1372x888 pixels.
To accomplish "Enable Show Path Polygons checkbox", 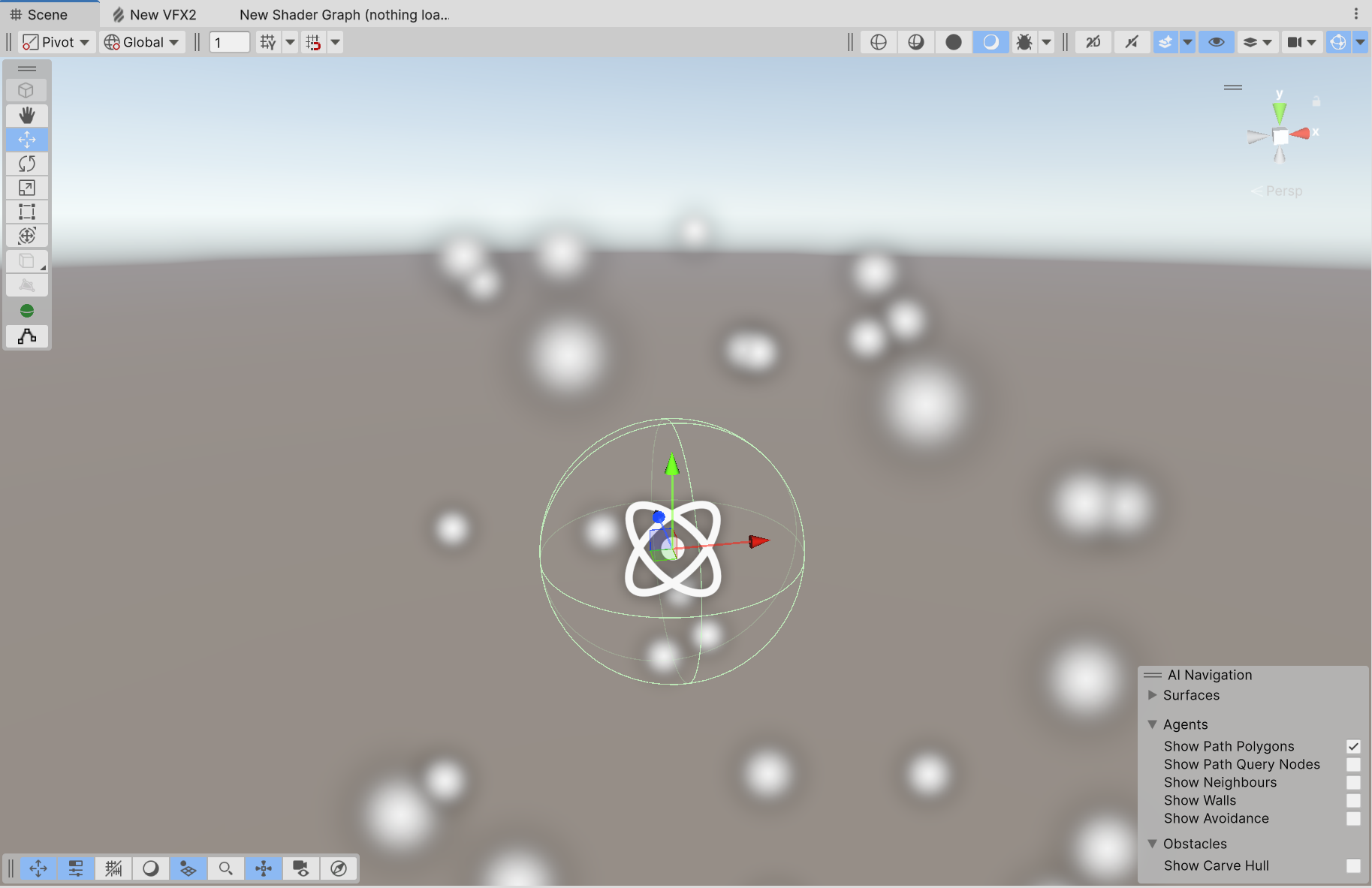I will pos(1353,746).
